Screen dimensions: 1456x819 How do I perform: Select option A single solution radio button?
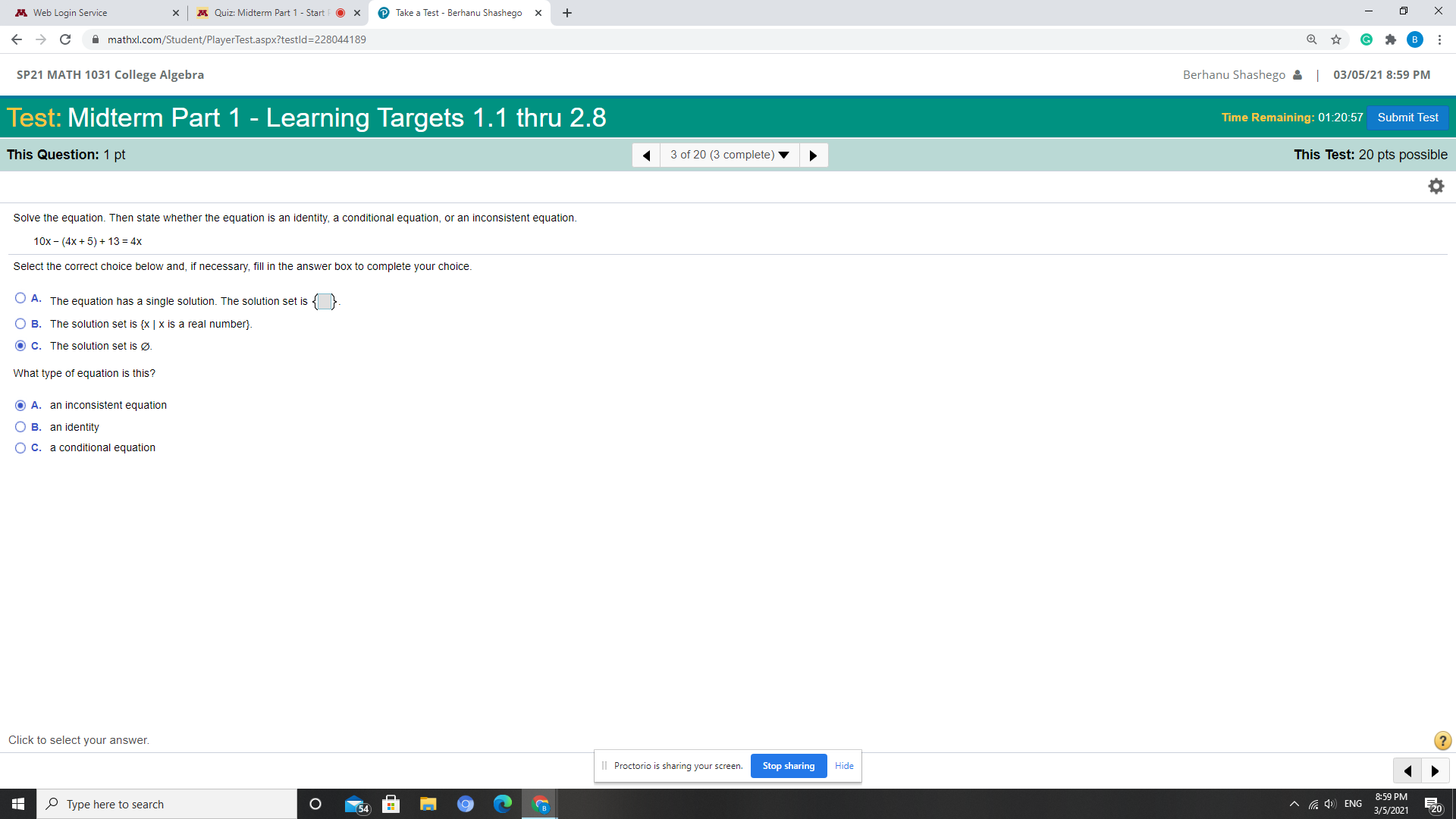(20, 298)
